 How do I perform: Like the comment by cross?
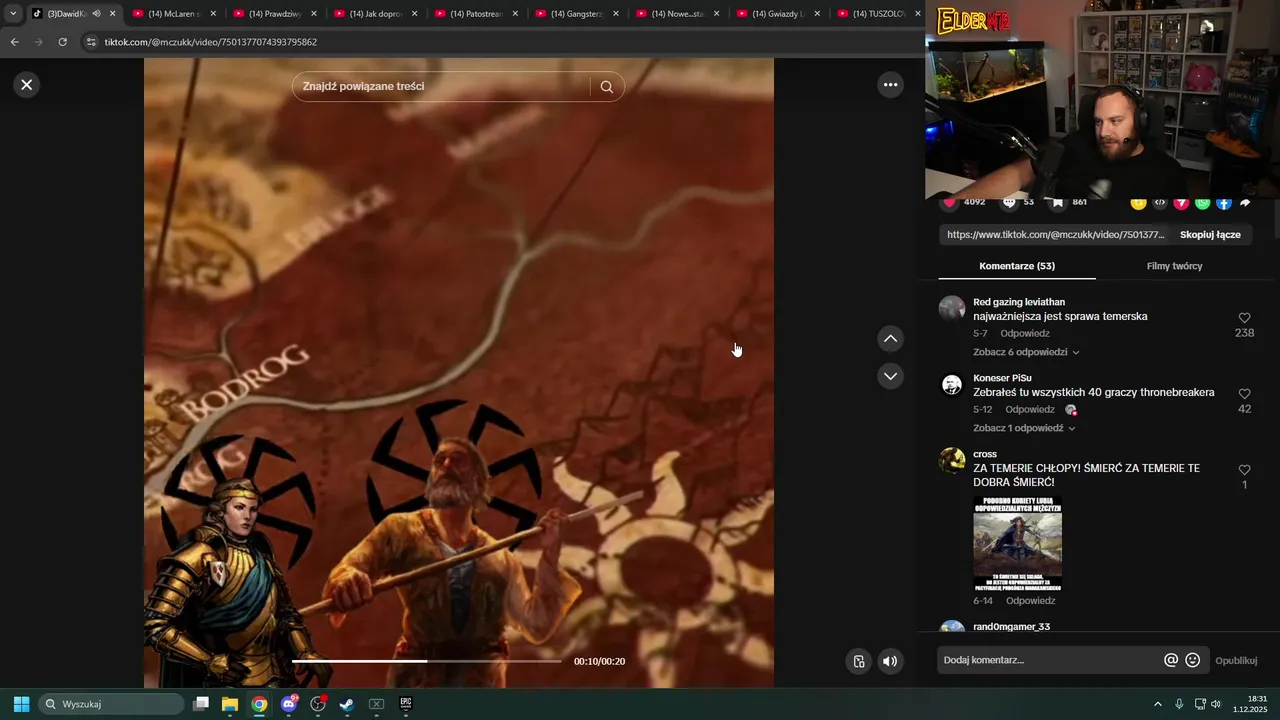[x=1244, y=470]
